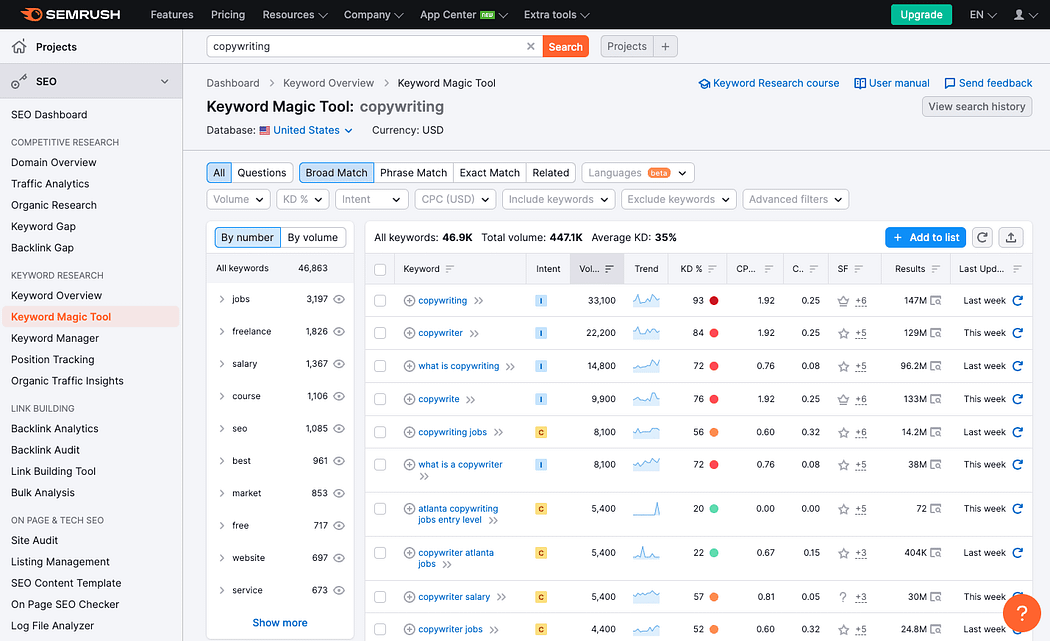
Task: Click Show more keyword groups
Action: [x=280, y=623]
